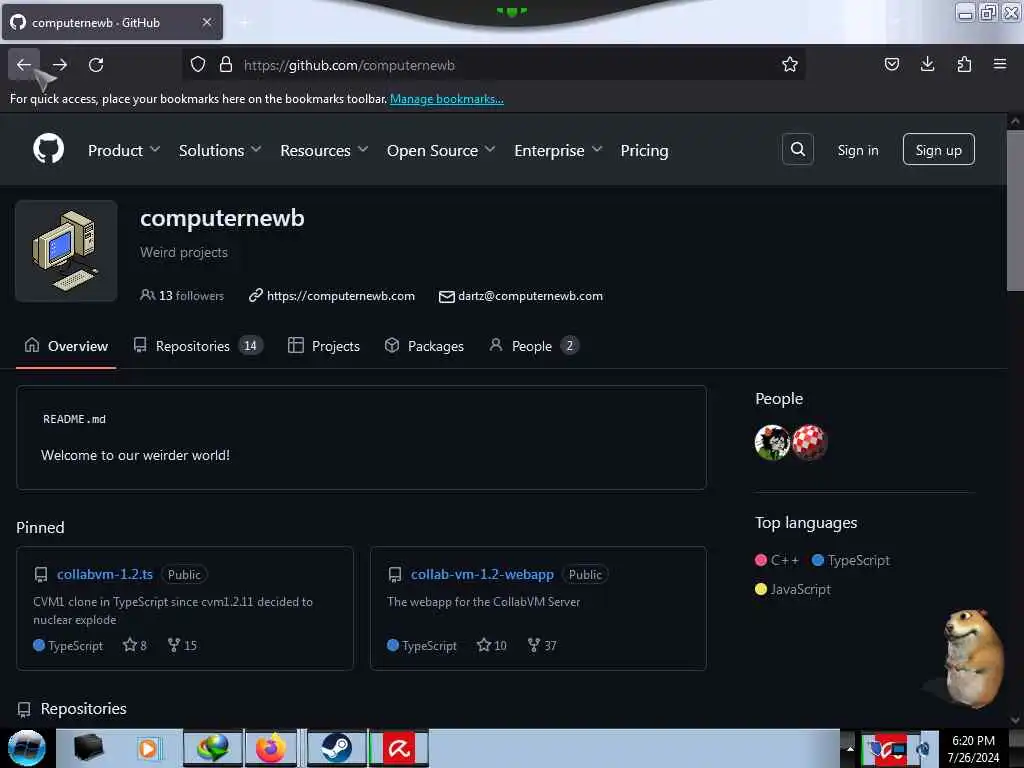Click the forks count 15 on collabvm-1.2.ts

(190, 645)
